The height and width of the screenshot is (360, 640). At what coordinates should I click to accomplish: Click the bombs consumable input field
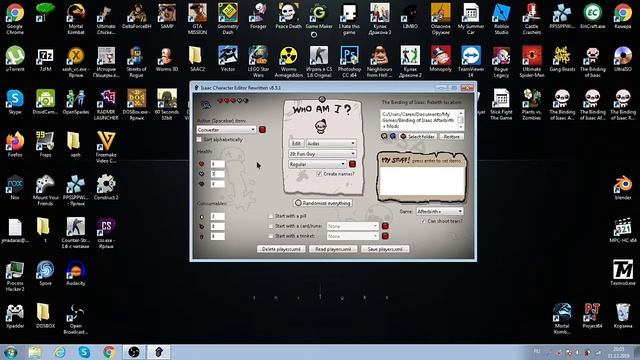(x=218, y=226)
